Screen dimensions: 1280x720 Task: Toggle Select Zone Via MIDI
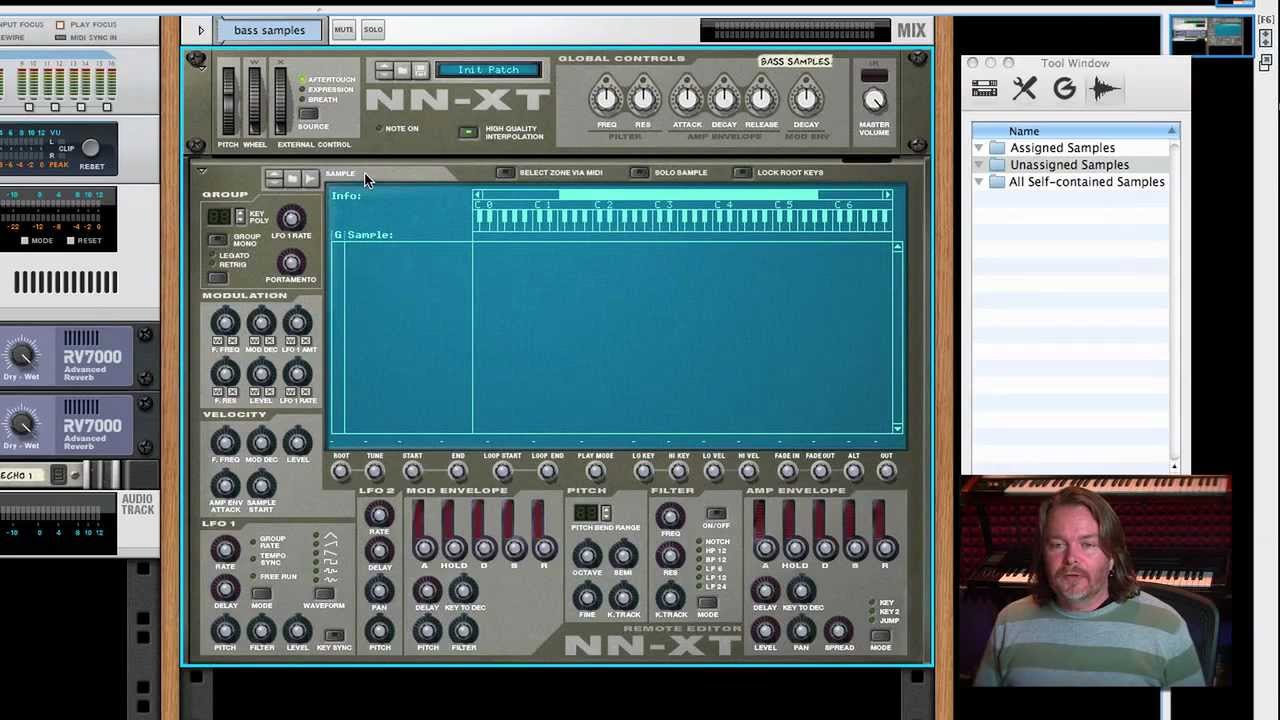[505, 173]
